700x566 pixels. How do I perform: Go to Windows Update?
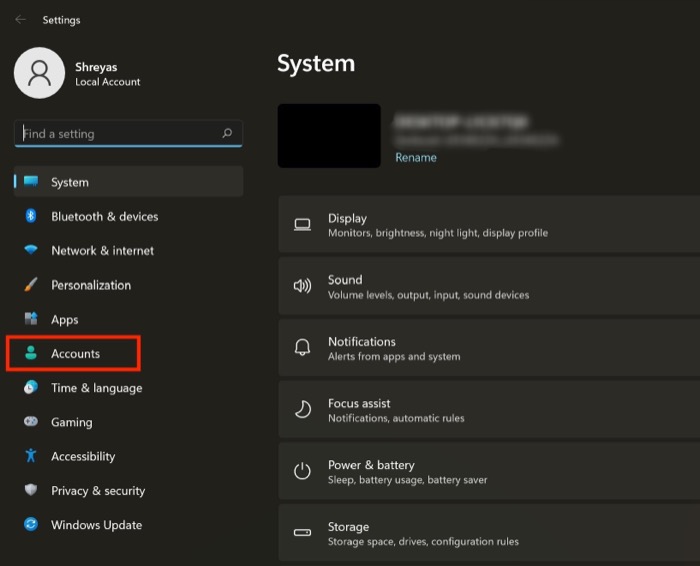[129, 525]
